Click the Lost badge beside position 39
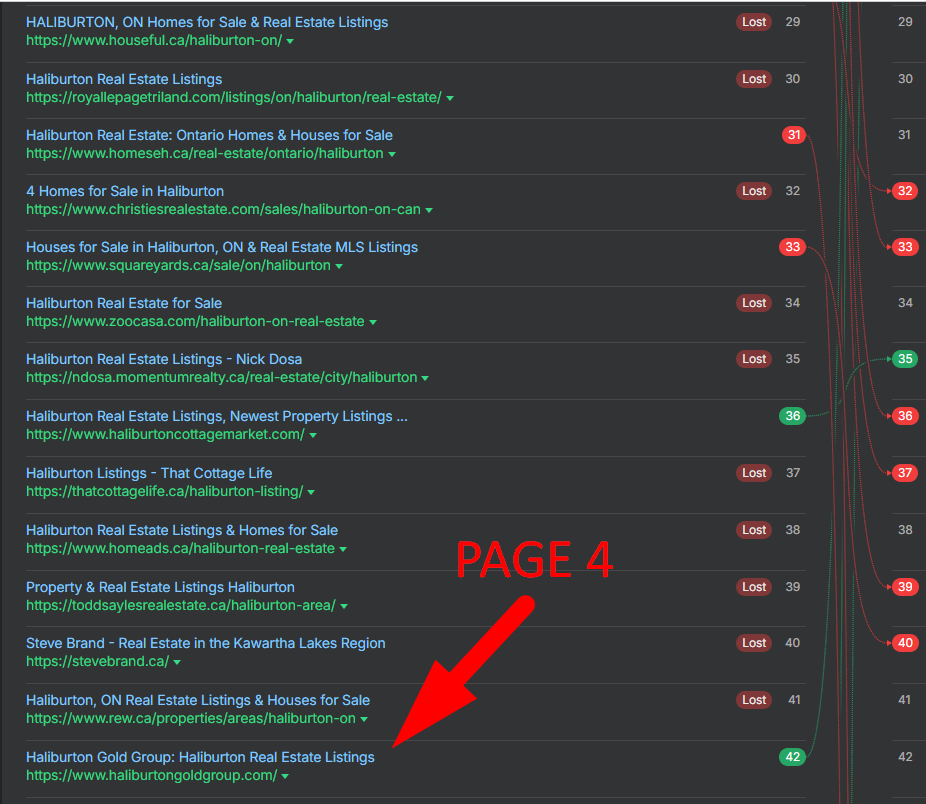 (x=754, y=587)
